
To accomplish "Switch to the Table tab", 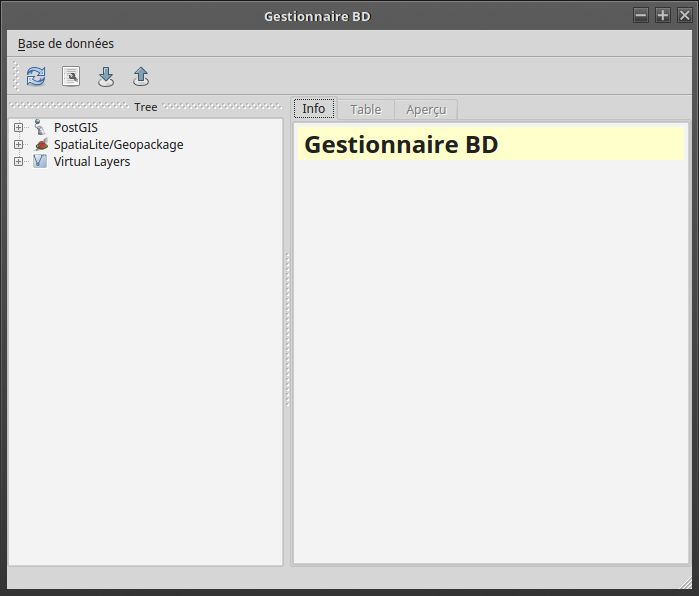I will point(365,110).
